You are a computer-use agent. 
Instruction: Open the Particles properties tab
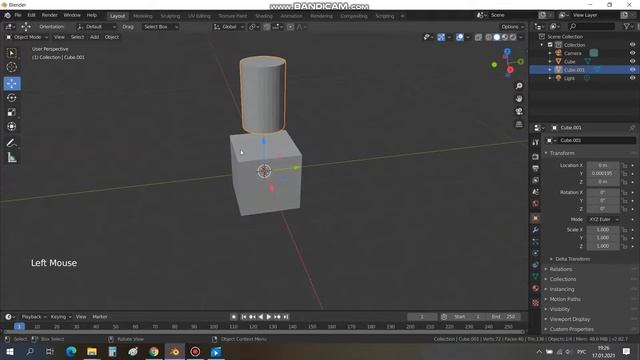[536, 242]
